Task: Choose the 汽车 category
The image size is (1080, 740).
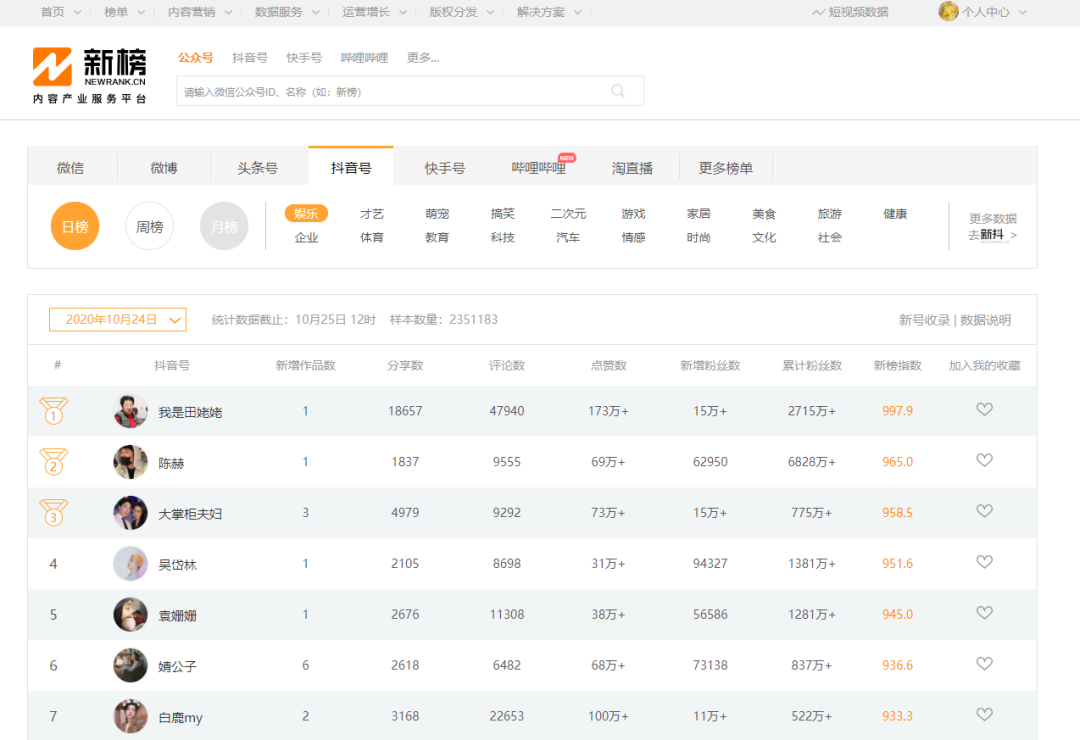Action: 568,237
